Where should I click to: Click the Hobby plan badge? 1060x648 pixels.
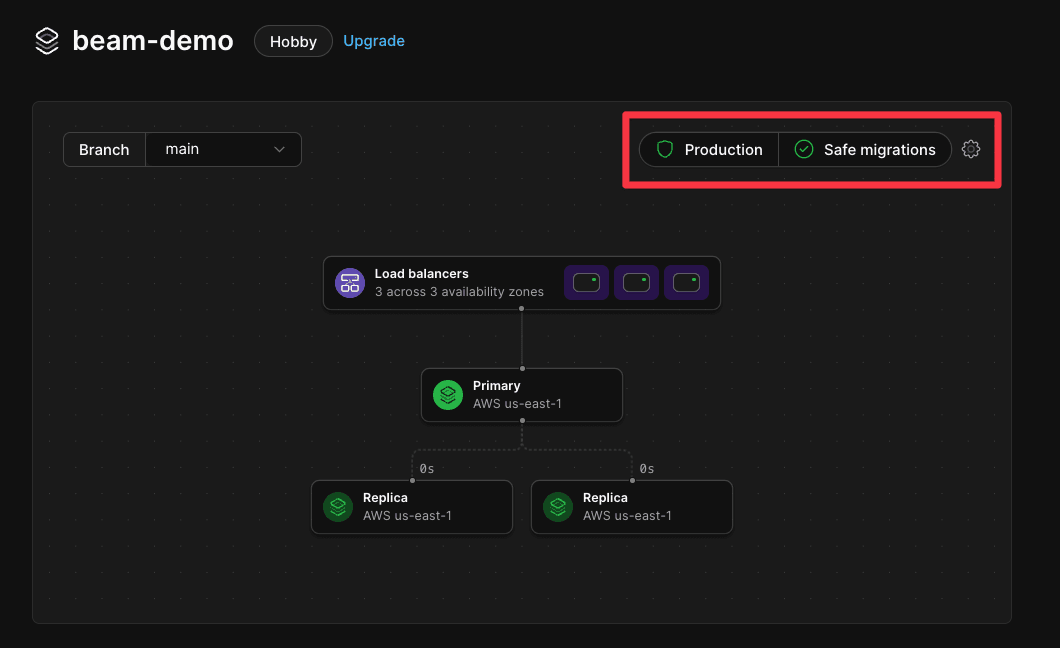click(x=293, y=41)
